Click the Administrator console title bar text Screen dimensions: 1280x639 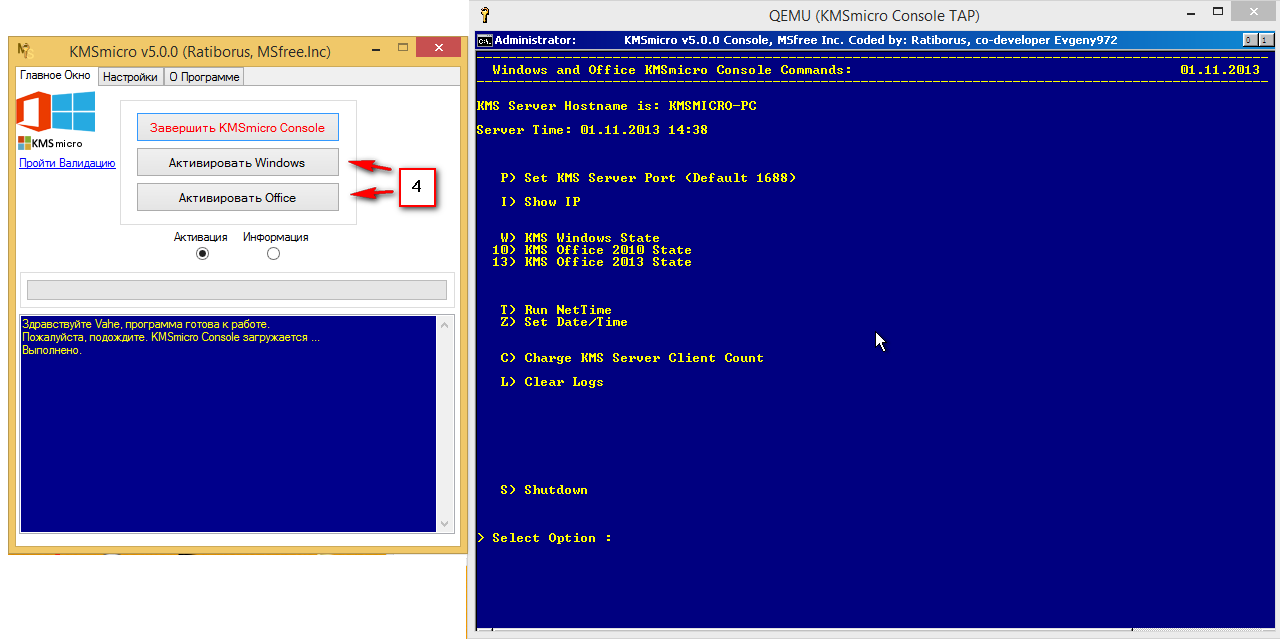(806, 40)
